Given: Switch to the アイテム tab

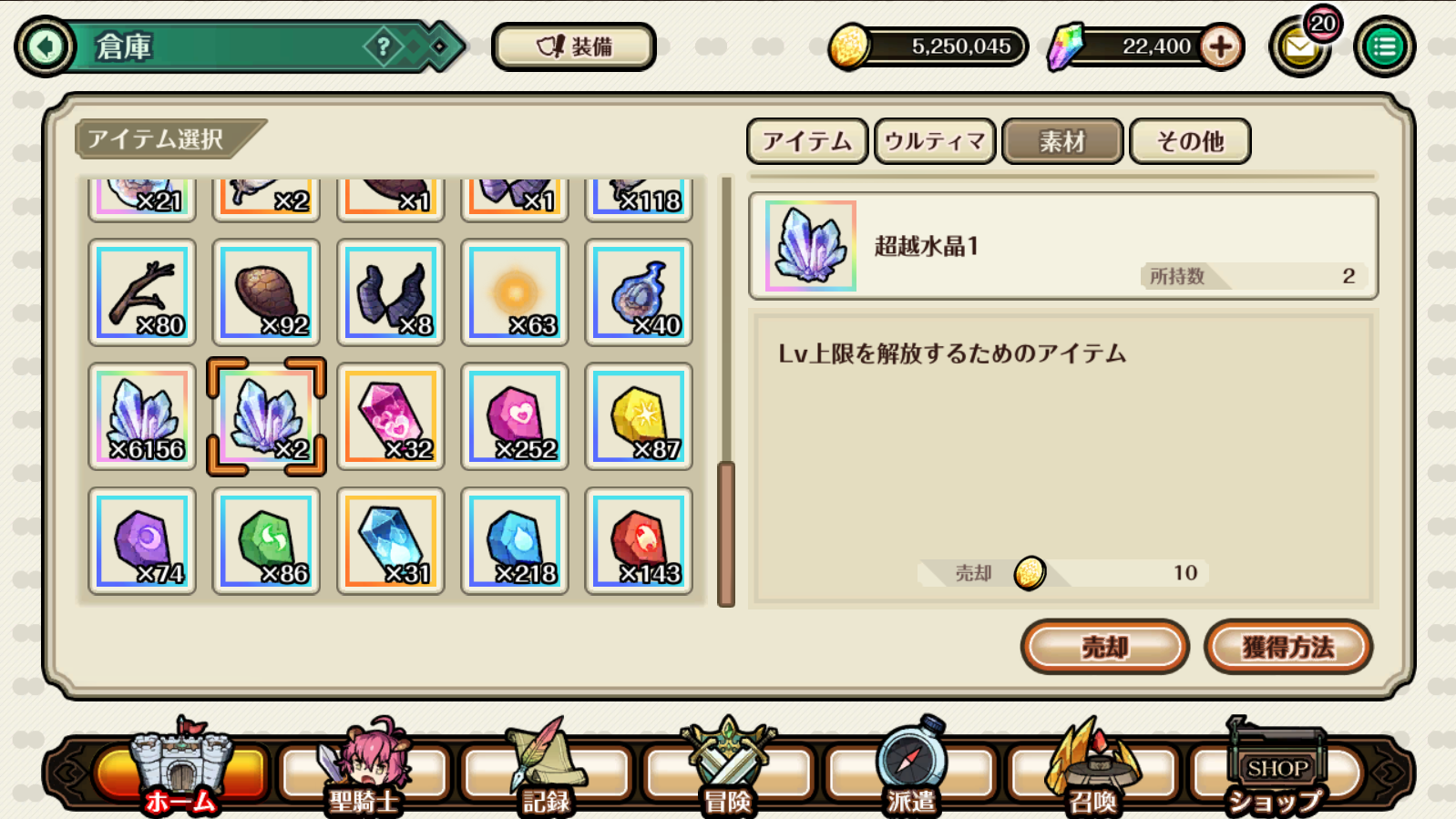Looking at the screenshot, I should pos(807,141).
